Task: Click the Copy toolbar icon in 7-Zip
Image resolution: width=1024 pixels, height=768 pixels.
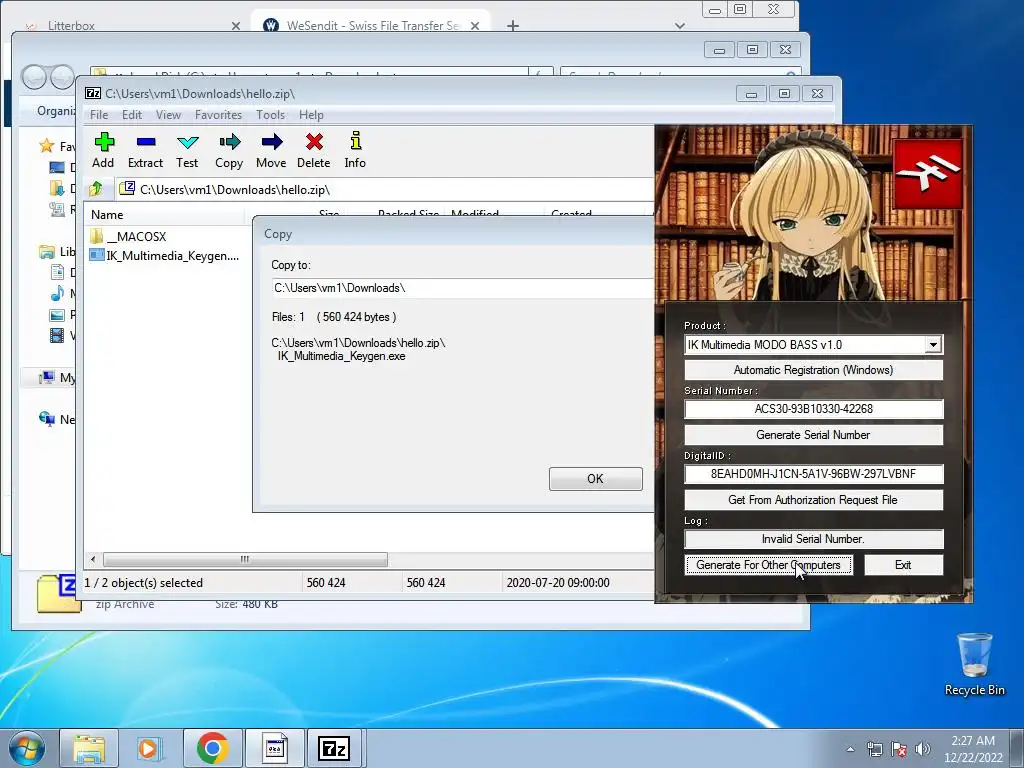Action: (229, 150)
